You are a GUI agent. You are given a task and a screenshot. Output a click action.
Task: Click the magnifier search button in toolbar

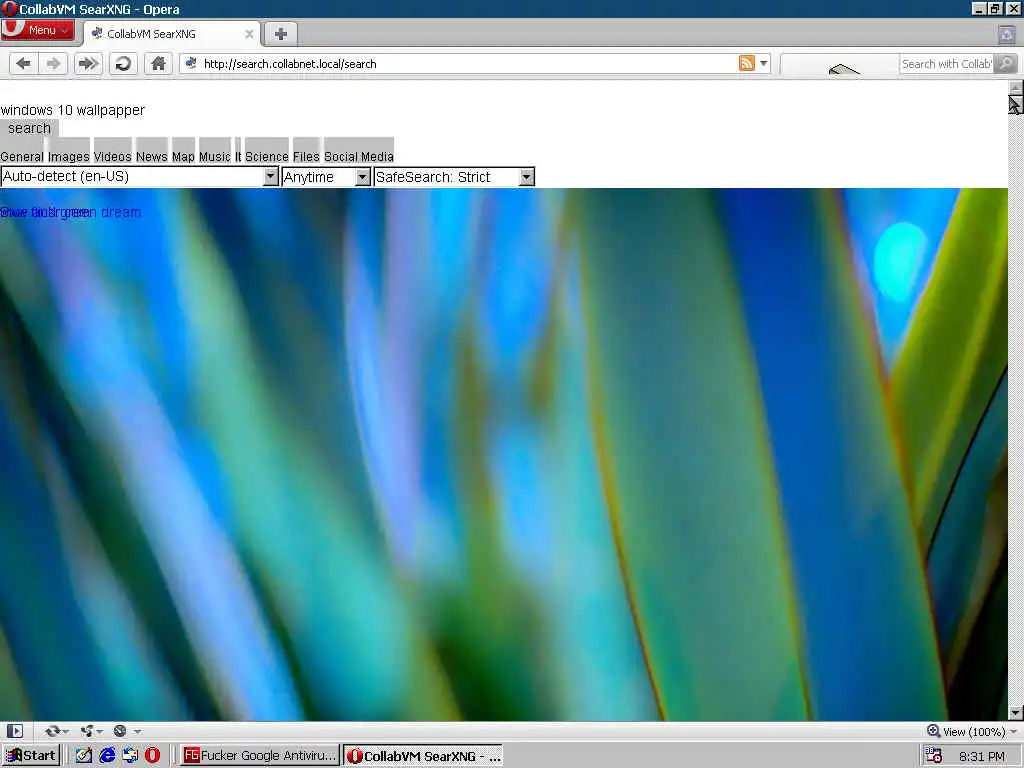[1006, 63]
